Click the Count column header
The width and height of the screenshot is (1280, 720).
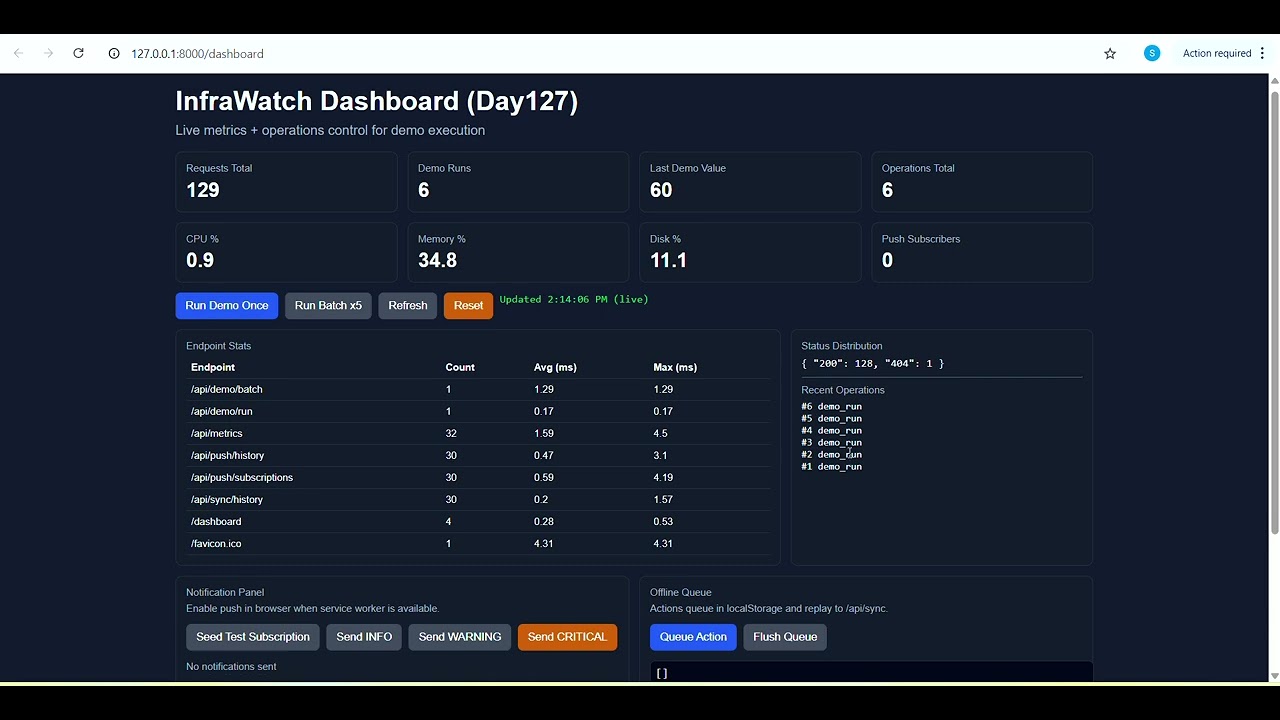(460, 367)
